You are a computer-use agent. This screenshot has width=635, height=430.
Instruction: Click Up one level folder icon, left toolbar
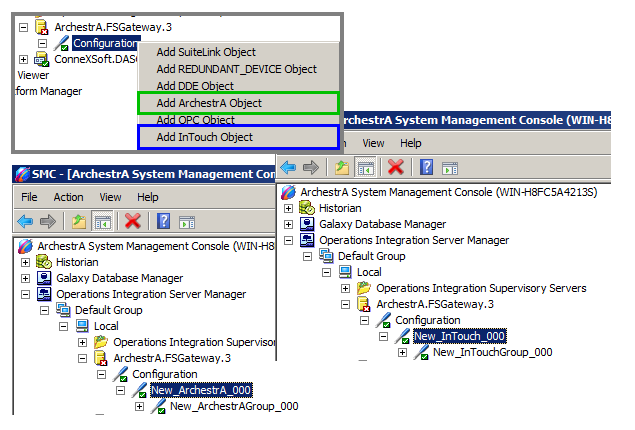(x=79, y=221)
